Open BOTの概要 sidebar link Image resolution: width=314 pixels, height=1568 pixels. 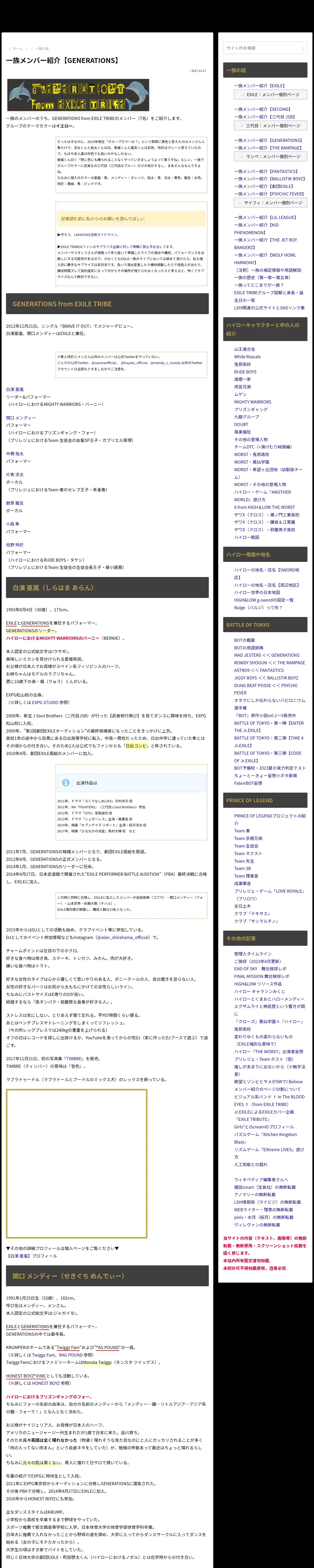244,640
